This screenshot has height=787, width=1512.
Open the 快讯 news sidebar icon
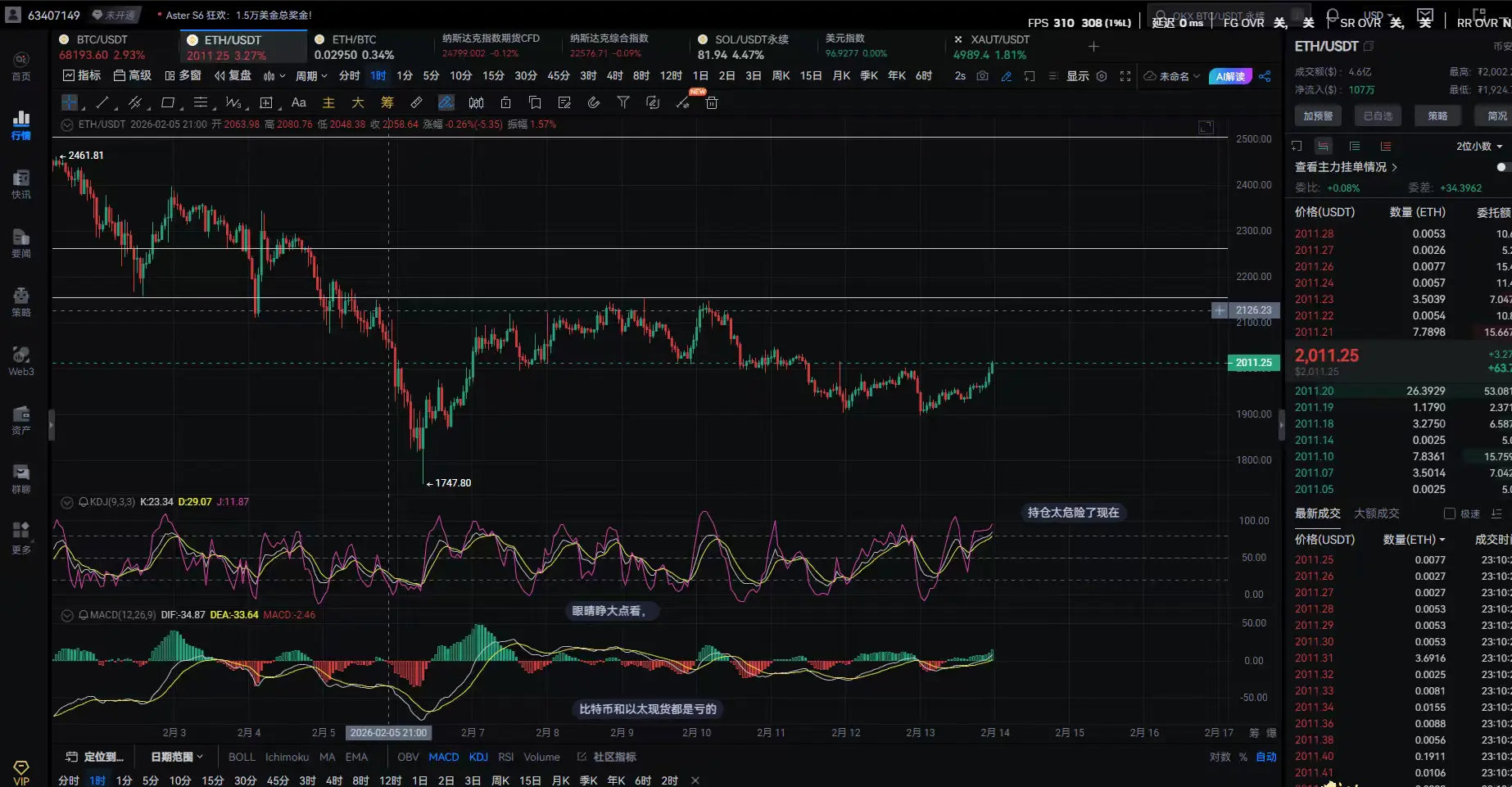tap(21, 184)
